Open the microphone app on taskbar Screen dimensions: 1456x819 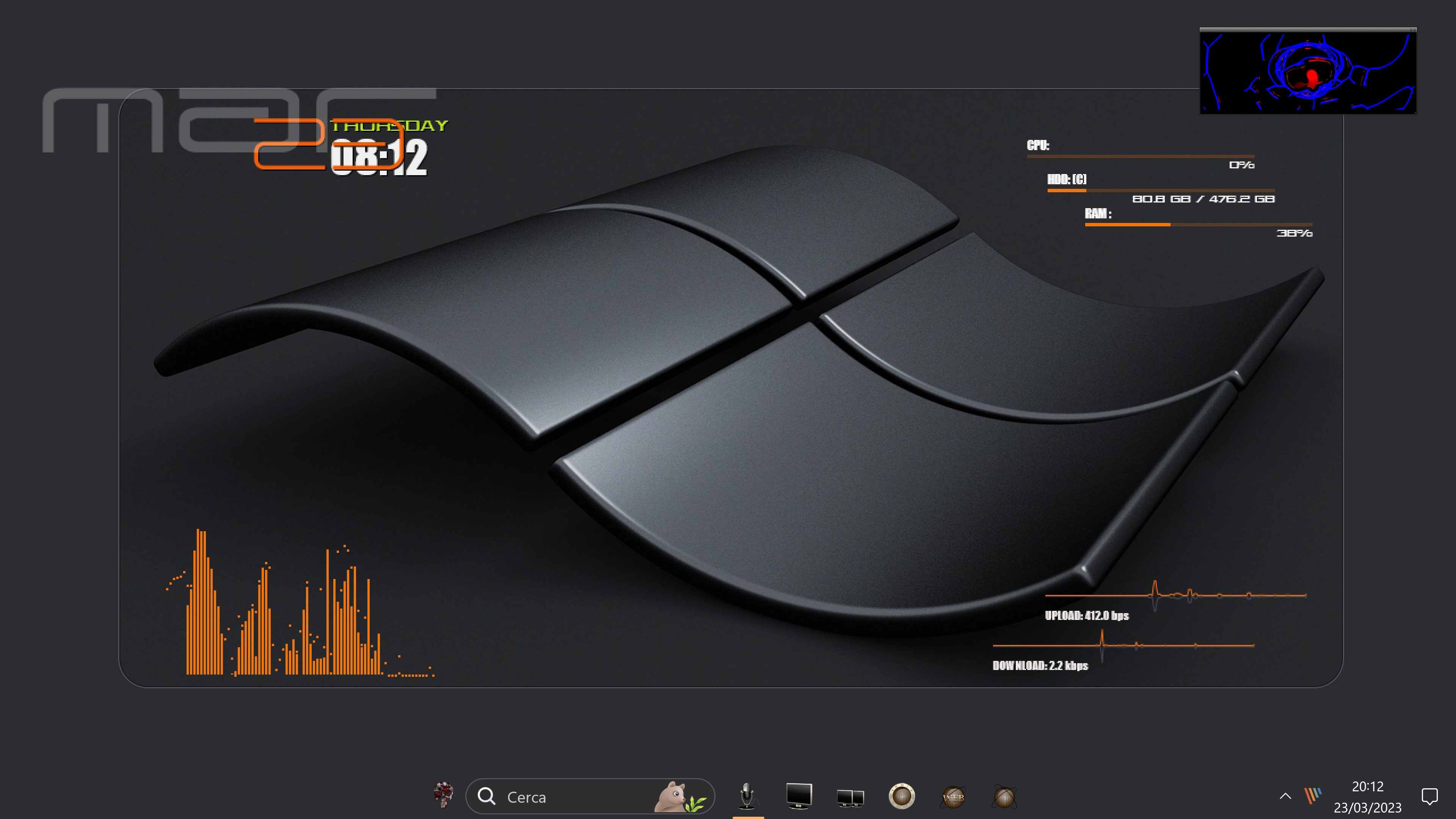click(x=747, y=796)
